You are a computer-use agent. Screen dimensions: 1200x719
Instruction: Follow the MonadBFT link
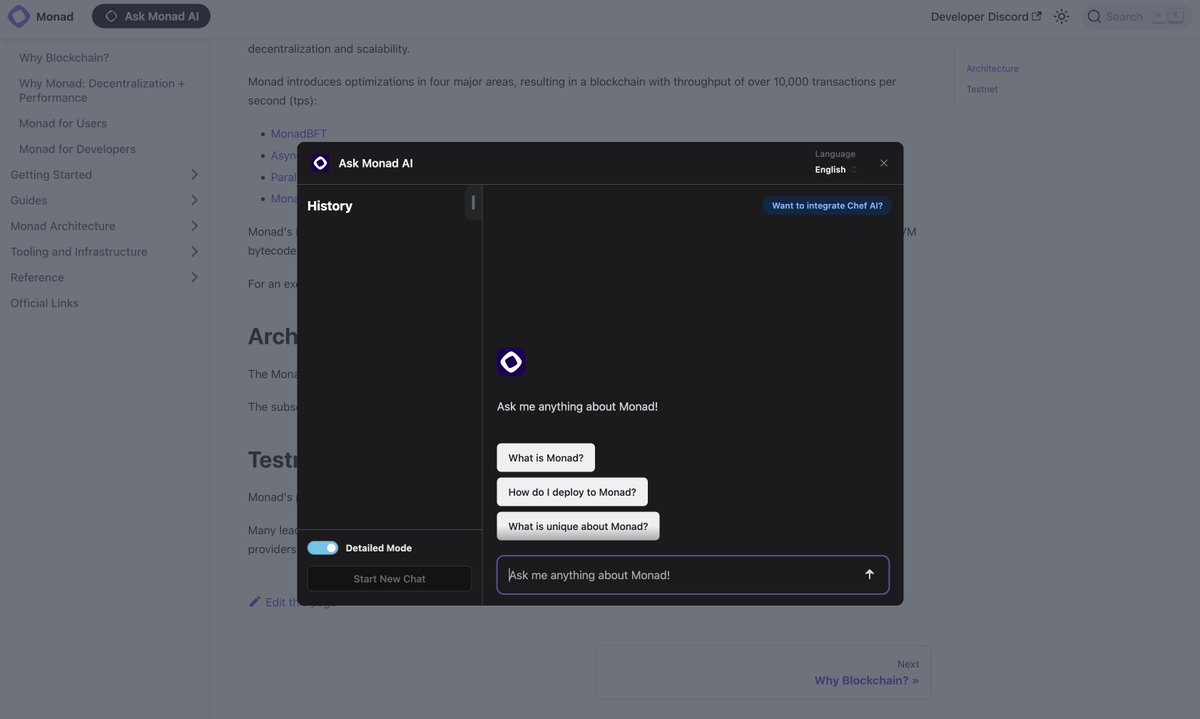(299, 134)
